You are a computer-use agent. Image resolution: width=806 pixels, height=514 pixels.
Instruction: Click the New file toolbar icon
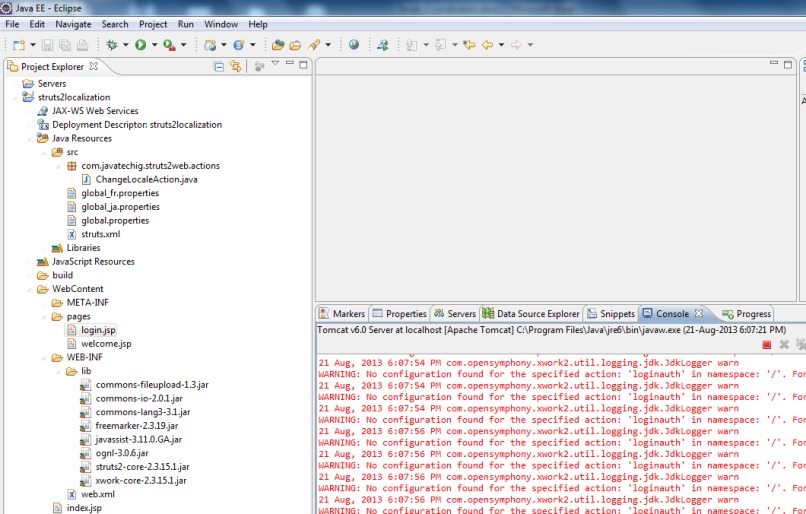tap(17, 45)
